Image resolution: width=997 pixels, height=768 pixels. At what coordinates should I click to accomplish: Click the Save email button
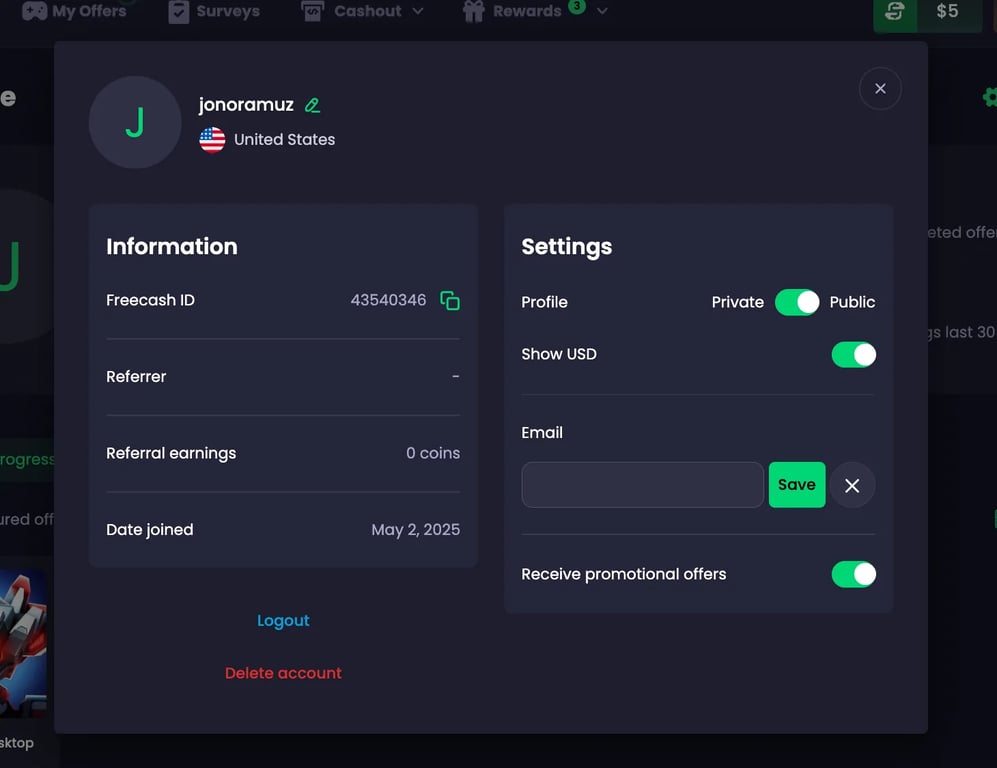click(797, 485)
